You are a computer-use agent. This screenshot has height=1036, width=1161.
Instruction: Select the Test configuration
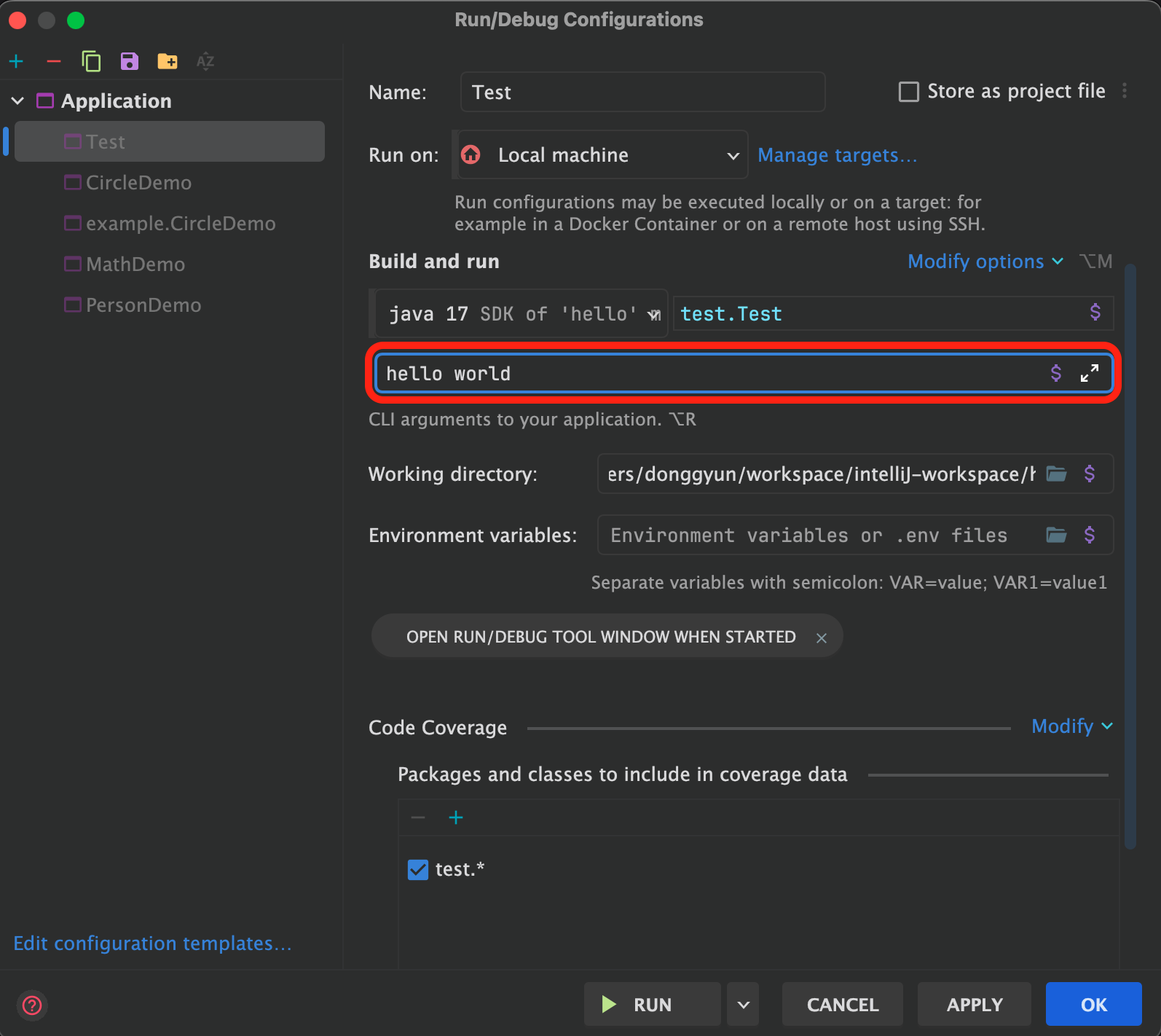coord(170,141)
